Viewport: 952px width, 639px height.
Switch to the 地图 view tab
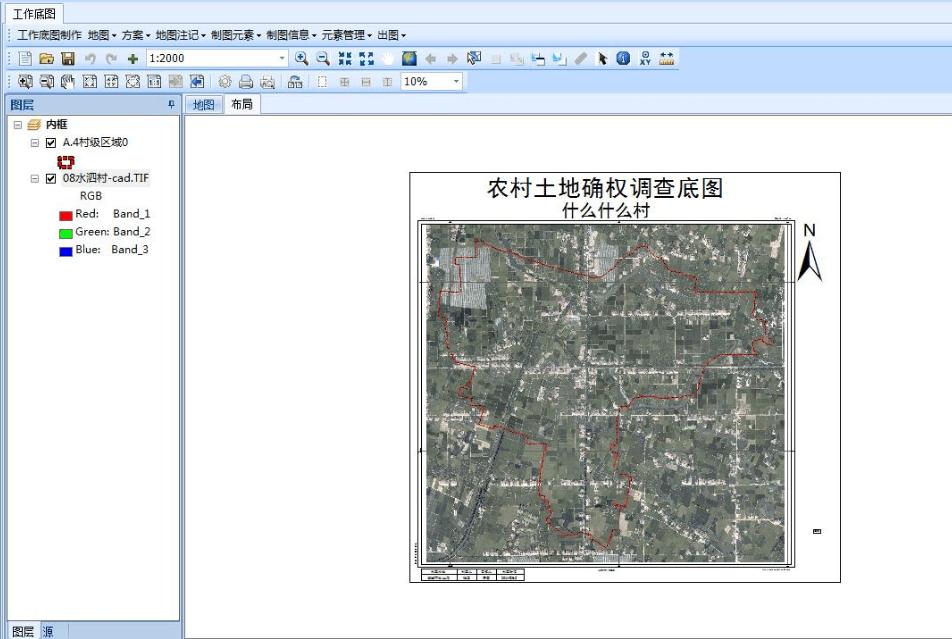click(203, 104)
